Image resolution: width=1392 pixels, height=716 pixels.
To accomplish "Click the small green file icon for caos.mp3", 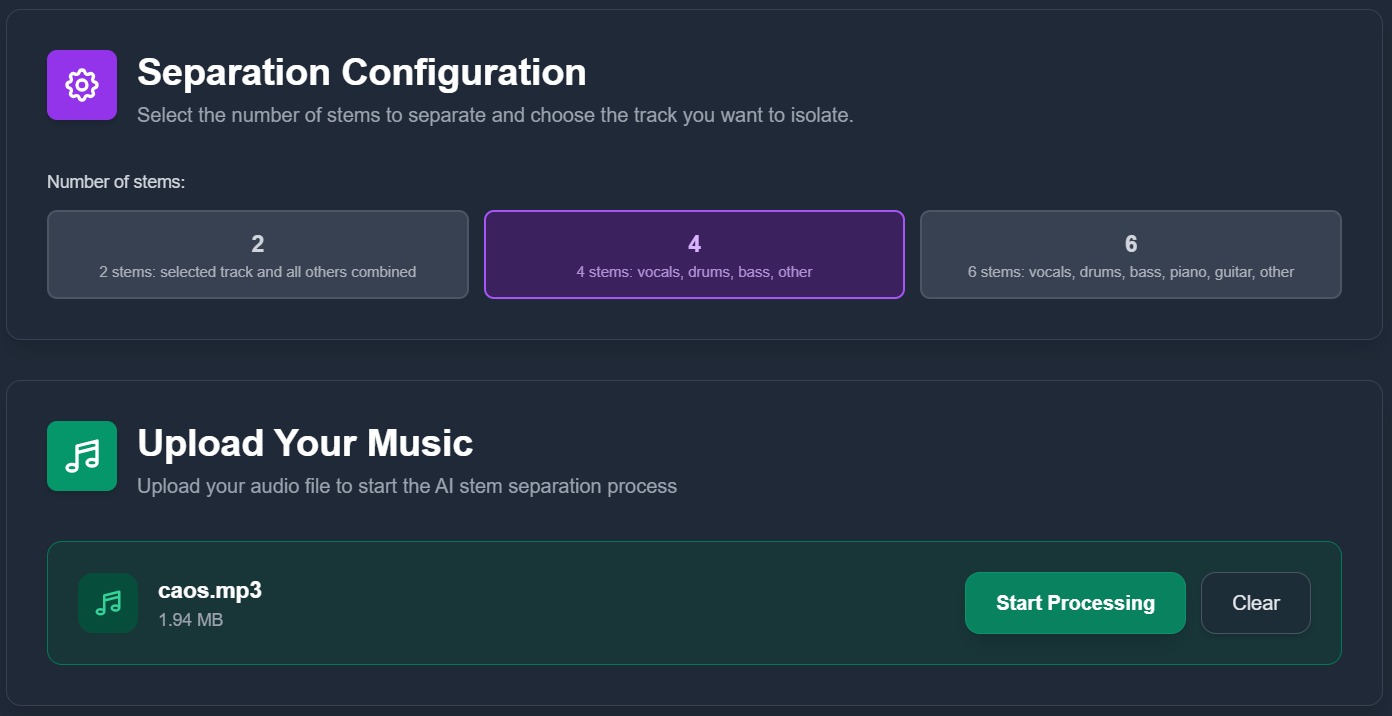I will (108, 602).
